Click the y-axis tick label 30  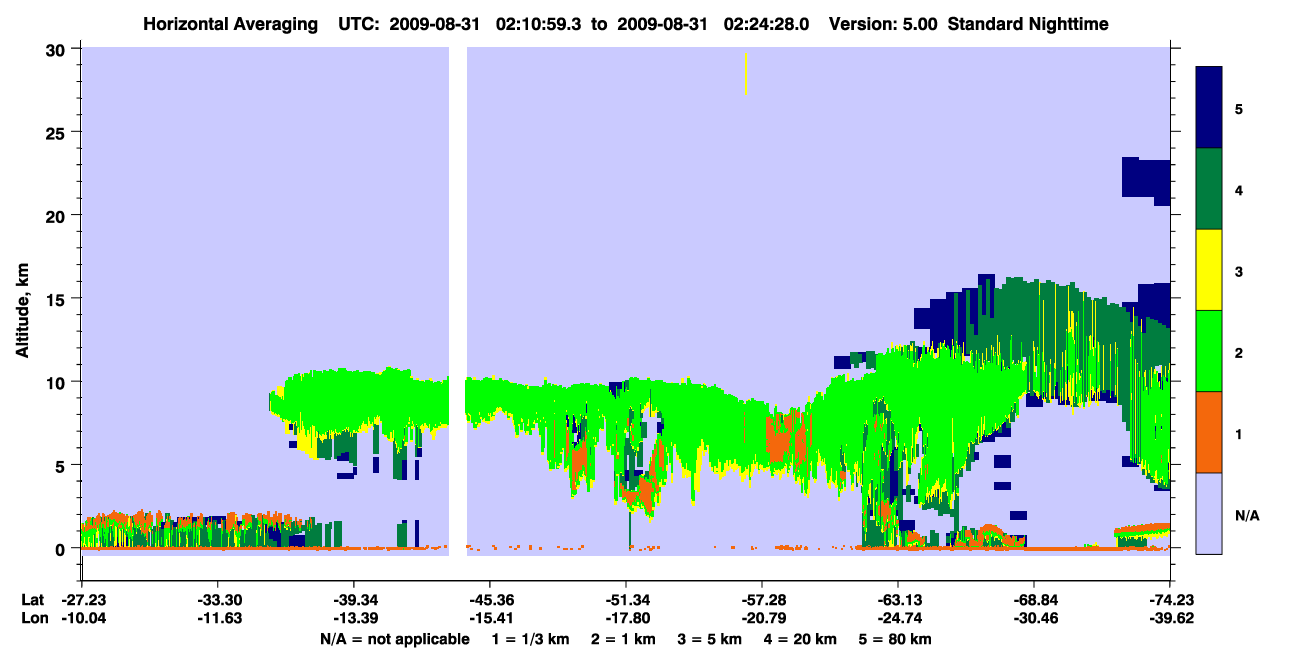pyautogui.click(x=58, y=49)
